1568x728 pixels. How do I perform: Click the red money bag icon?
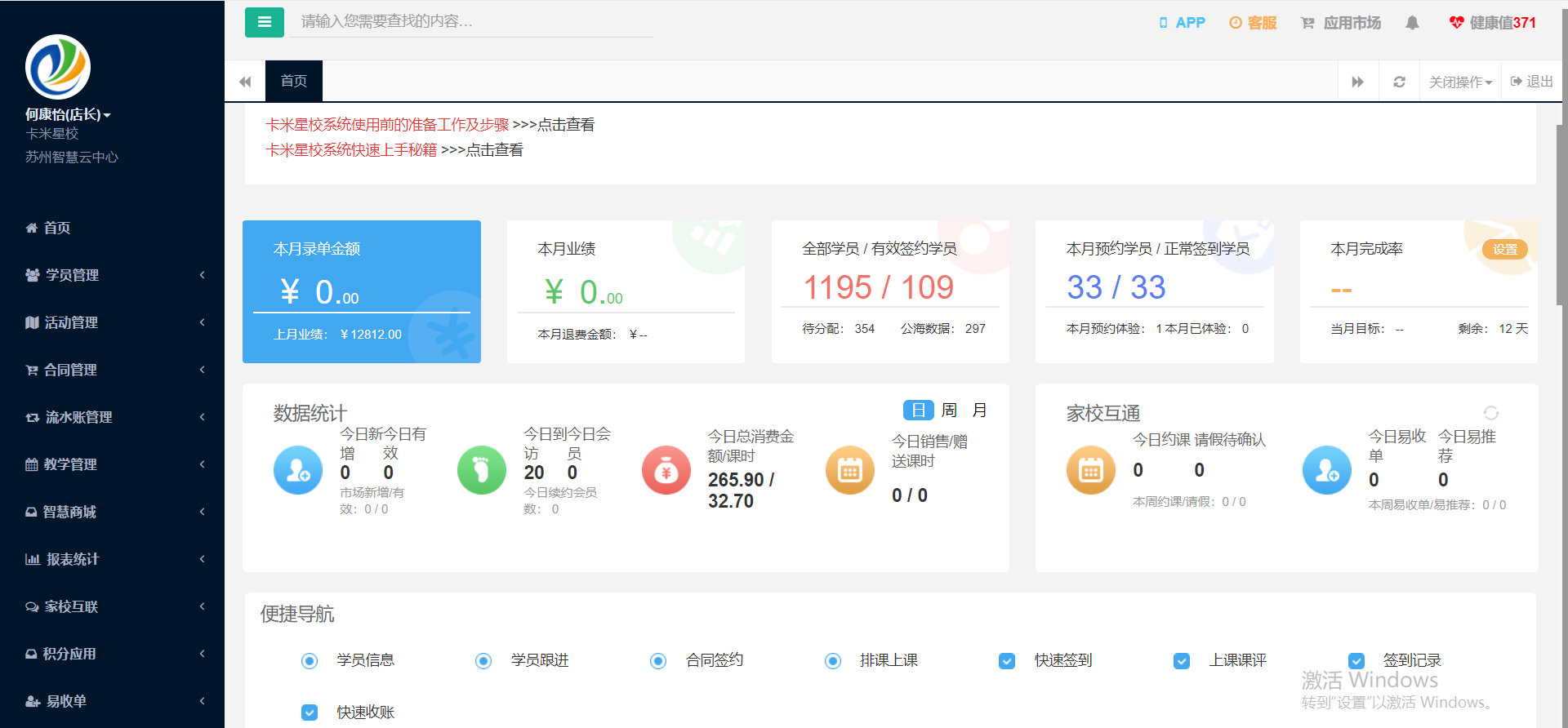(x=666, y=470)
